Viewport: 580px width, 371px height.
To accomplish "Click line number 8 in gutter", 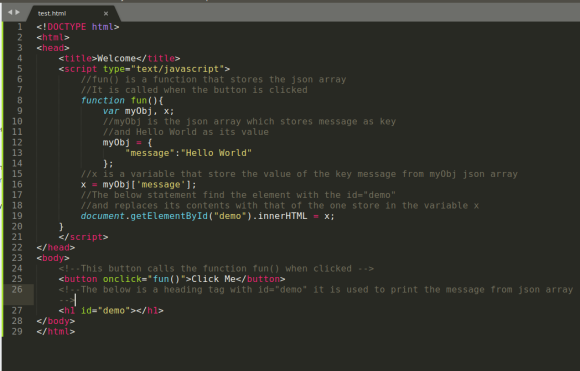I will coord(20,100).
